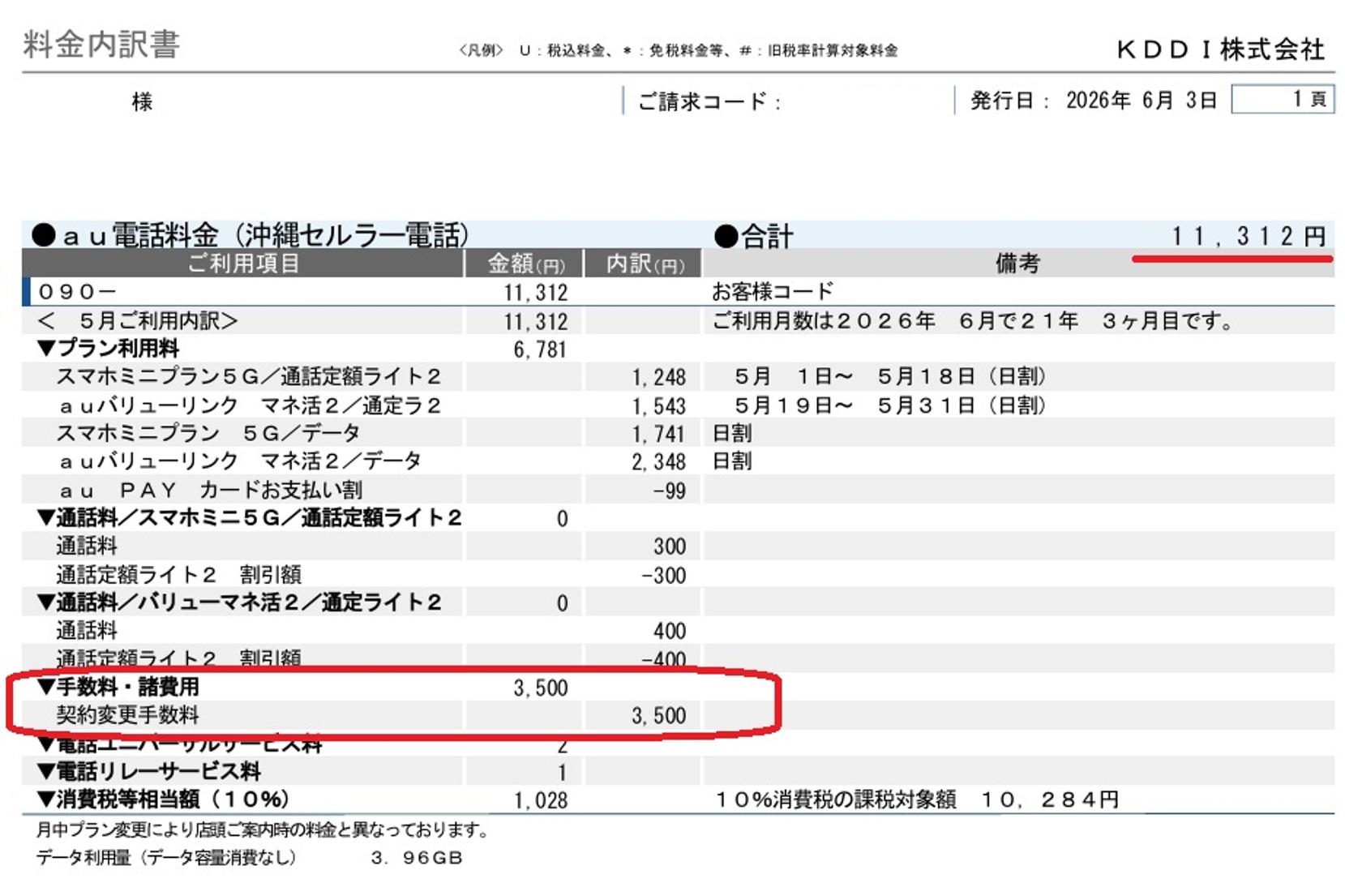Click the 様 honorific after the name field

143,101
